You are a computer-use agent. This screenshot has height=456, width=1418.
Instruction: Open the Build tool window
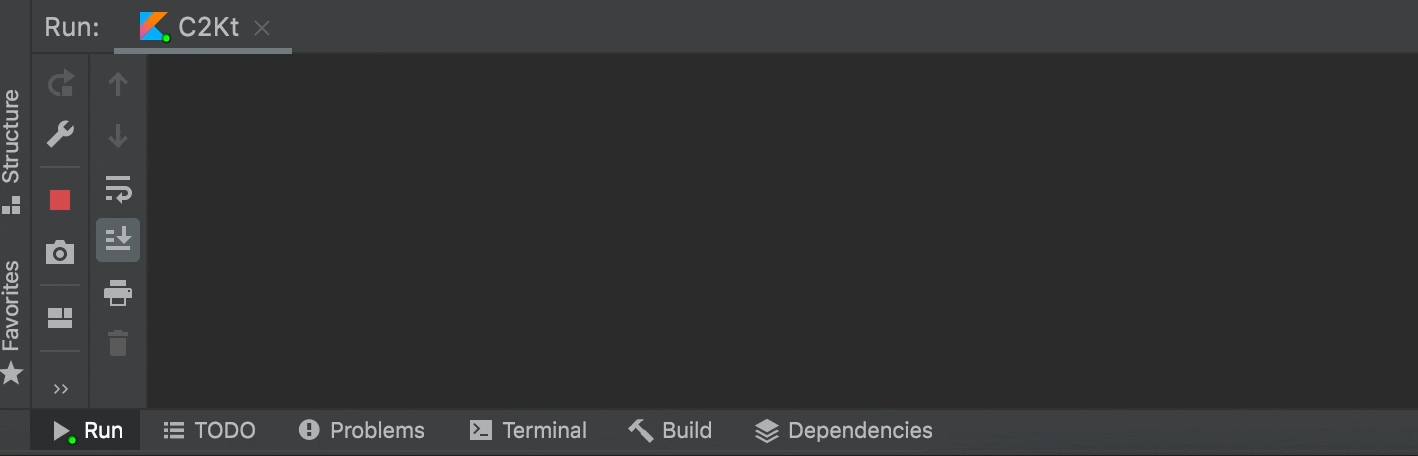coord(670,431)
